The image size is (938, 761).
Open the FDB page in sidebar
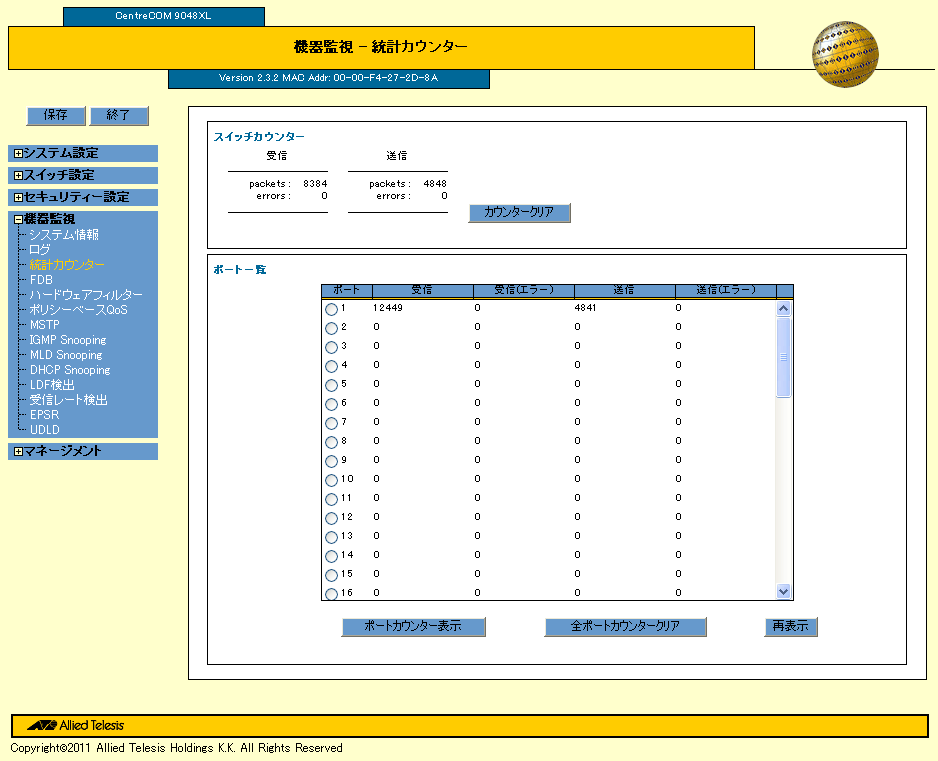point(41,280)
